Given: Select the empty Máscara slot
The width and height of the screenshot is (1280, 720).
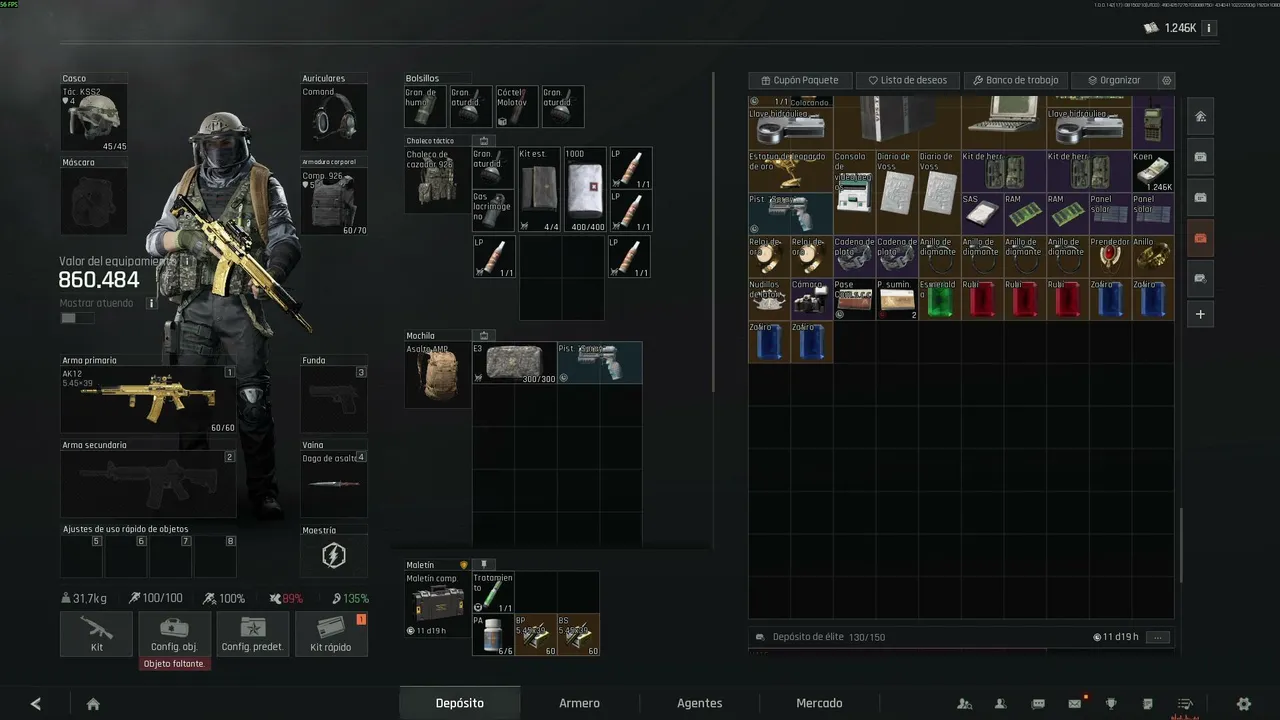Looking at the screenshot, I should pyautogui.click(x=94, y=202).
